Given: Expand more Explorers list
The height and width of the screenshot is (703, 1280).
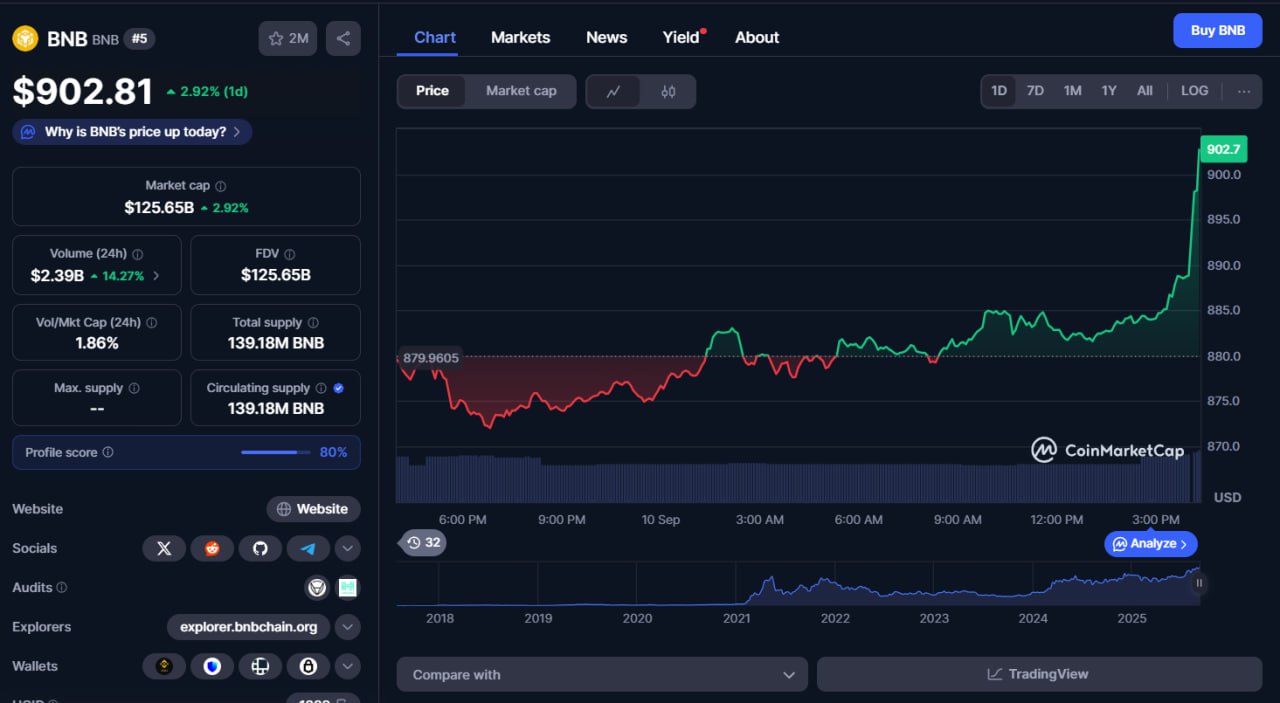Looking at the screenshot, I should click(347, 627).
